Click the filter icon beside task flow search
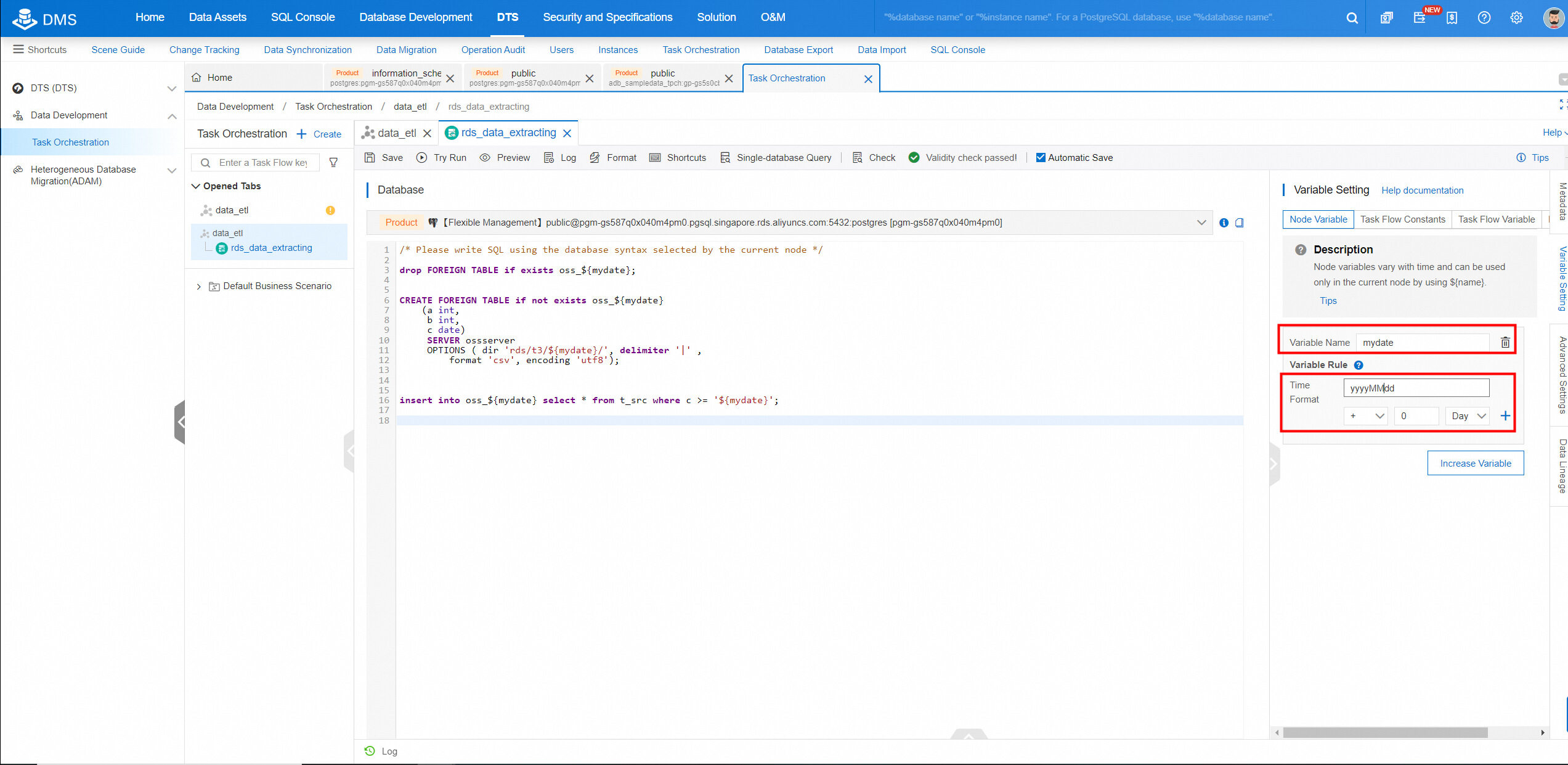Viewport: 1568px width, 765px height. pos(333,163)
